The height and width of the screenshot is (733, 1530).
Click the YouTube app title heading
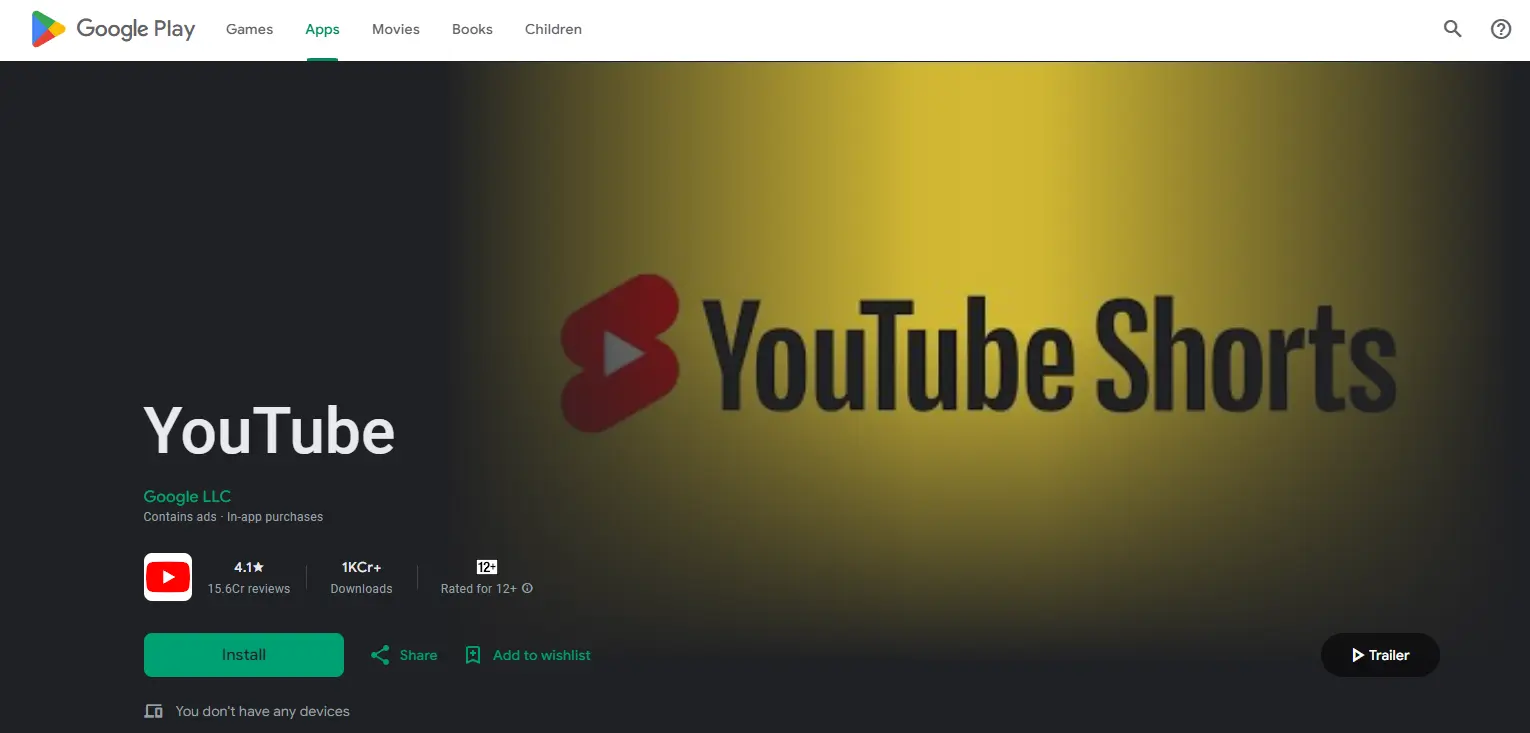269,431
